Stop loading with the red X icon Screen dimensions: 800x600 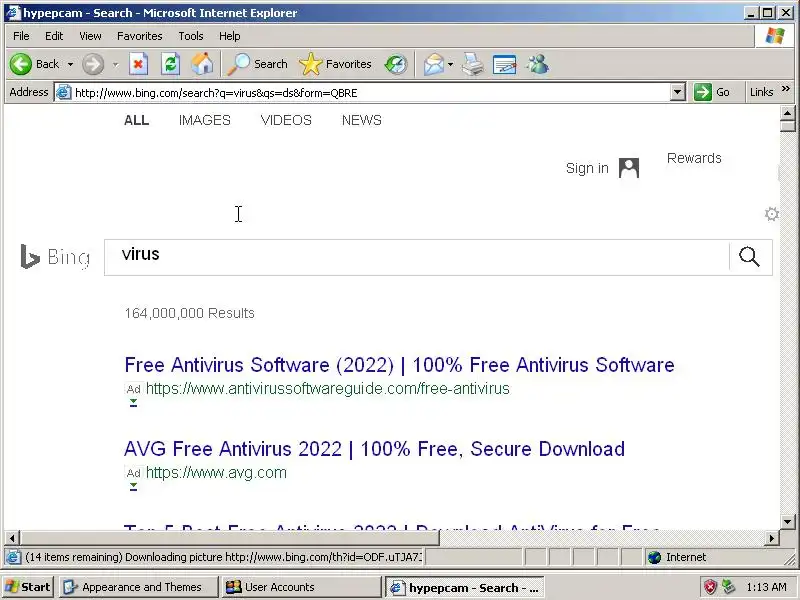click(x=138, y=64)
